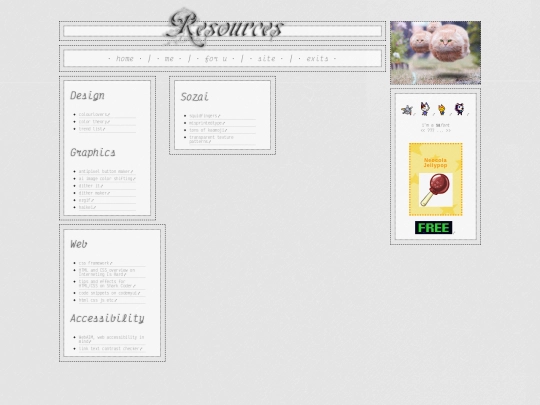Viewport: 540px width, 405px height.
Task: Open the transparent texture patterns link
Action: pos(211,139)
